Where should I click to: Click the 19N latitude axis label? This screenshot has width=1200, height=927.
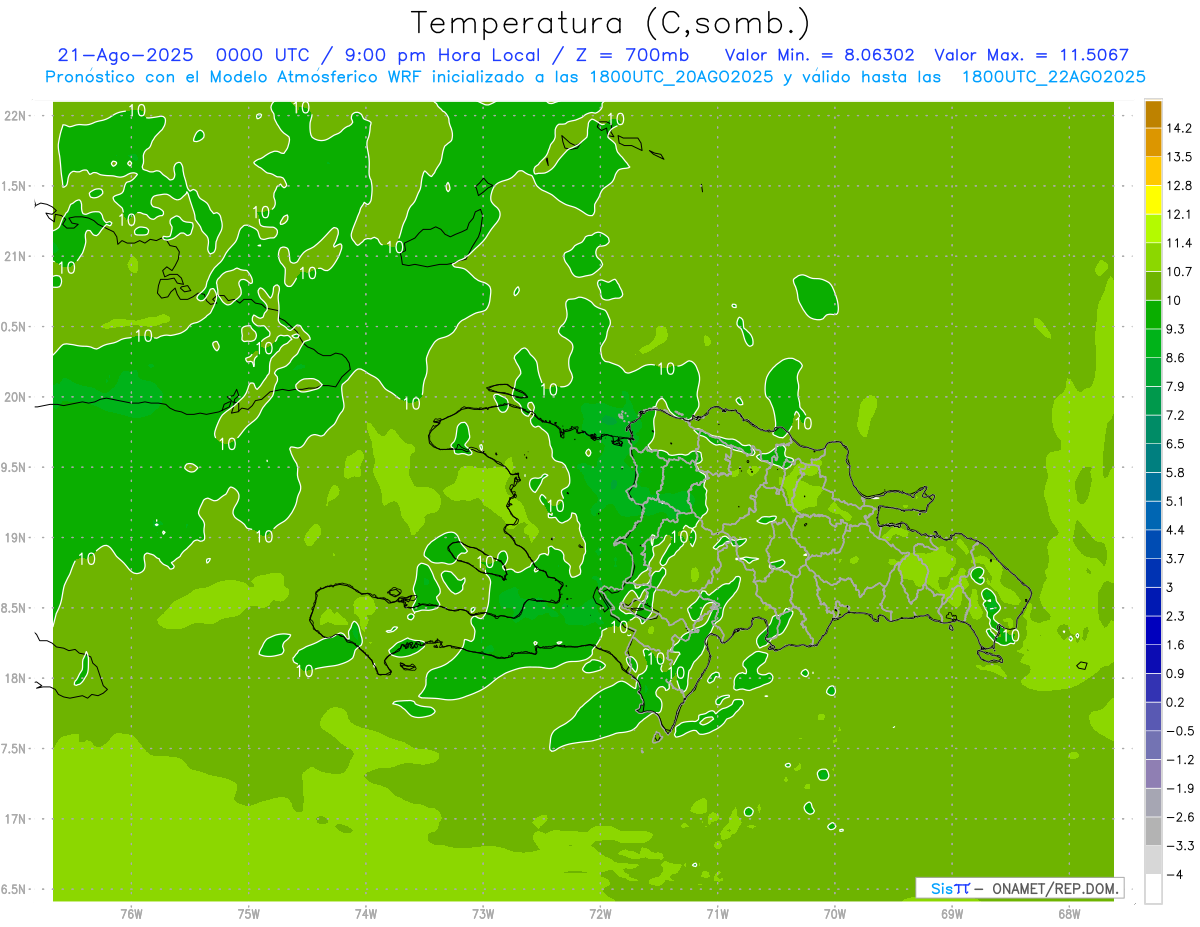point(15,537)
